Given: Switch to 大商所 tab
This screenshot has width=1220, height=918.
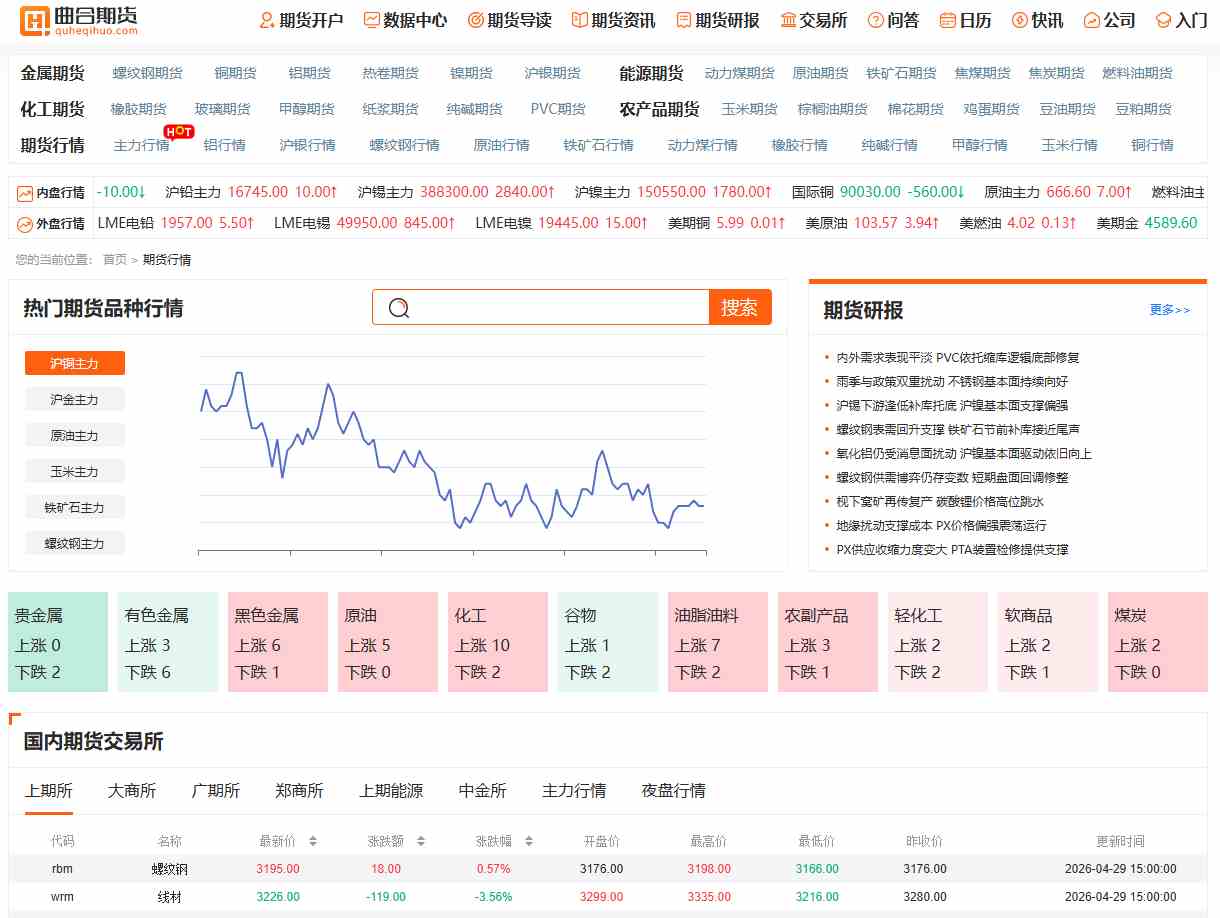Looking at the screenshot, I should 132,791.
